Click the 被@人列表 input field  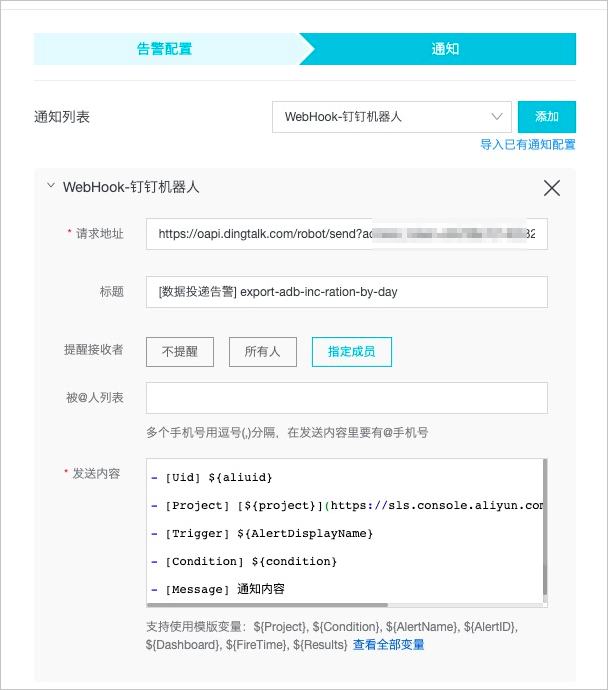[x=347, y=398]
